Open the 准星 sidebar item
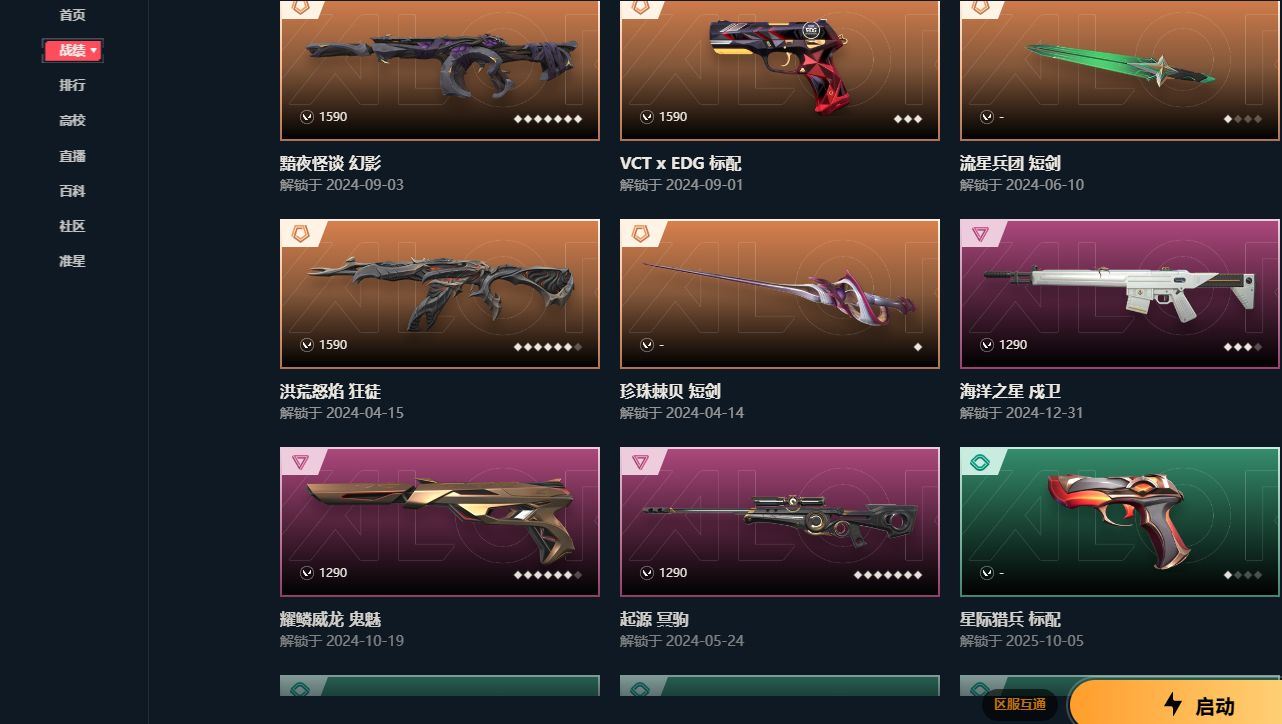The image size is (1282, 724). pyautogui.click(x=72, y=261)
